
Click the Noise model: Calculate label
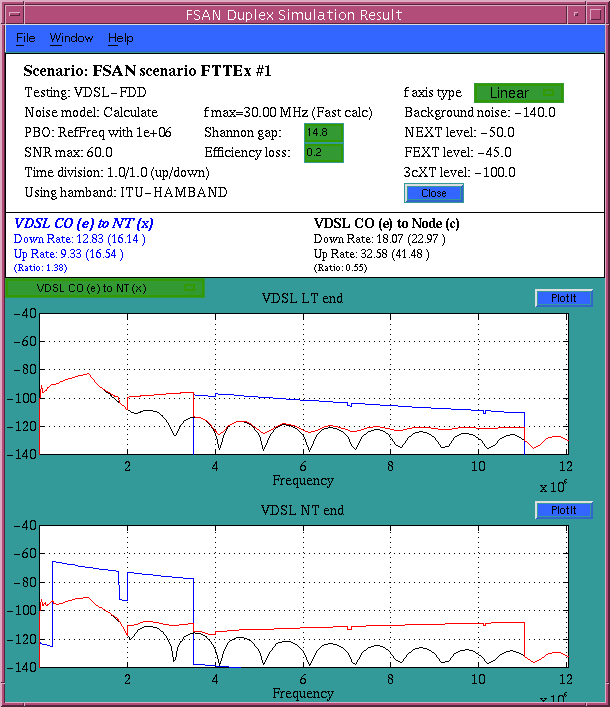tap(91, 112)
